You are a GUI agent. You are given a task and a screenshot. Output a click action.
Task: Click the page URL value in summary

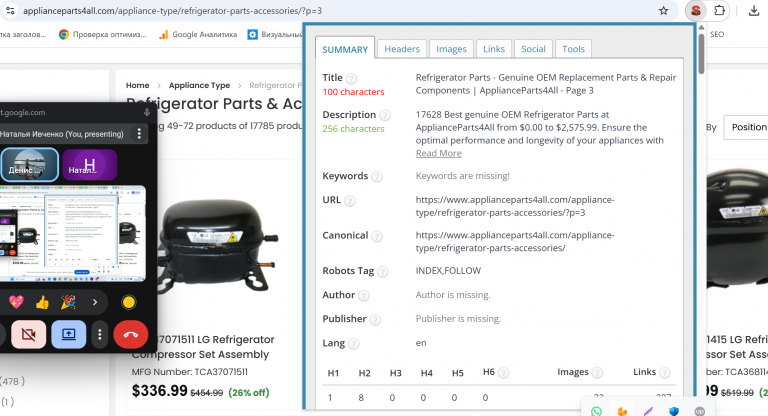point(515,206)
